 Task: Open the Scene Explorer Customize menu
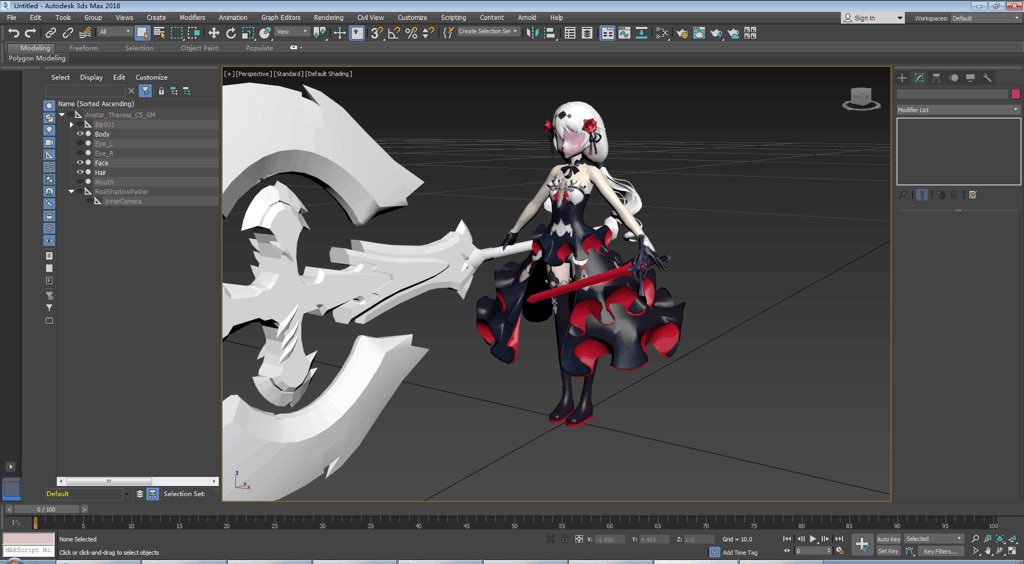[x=152, y=77]
